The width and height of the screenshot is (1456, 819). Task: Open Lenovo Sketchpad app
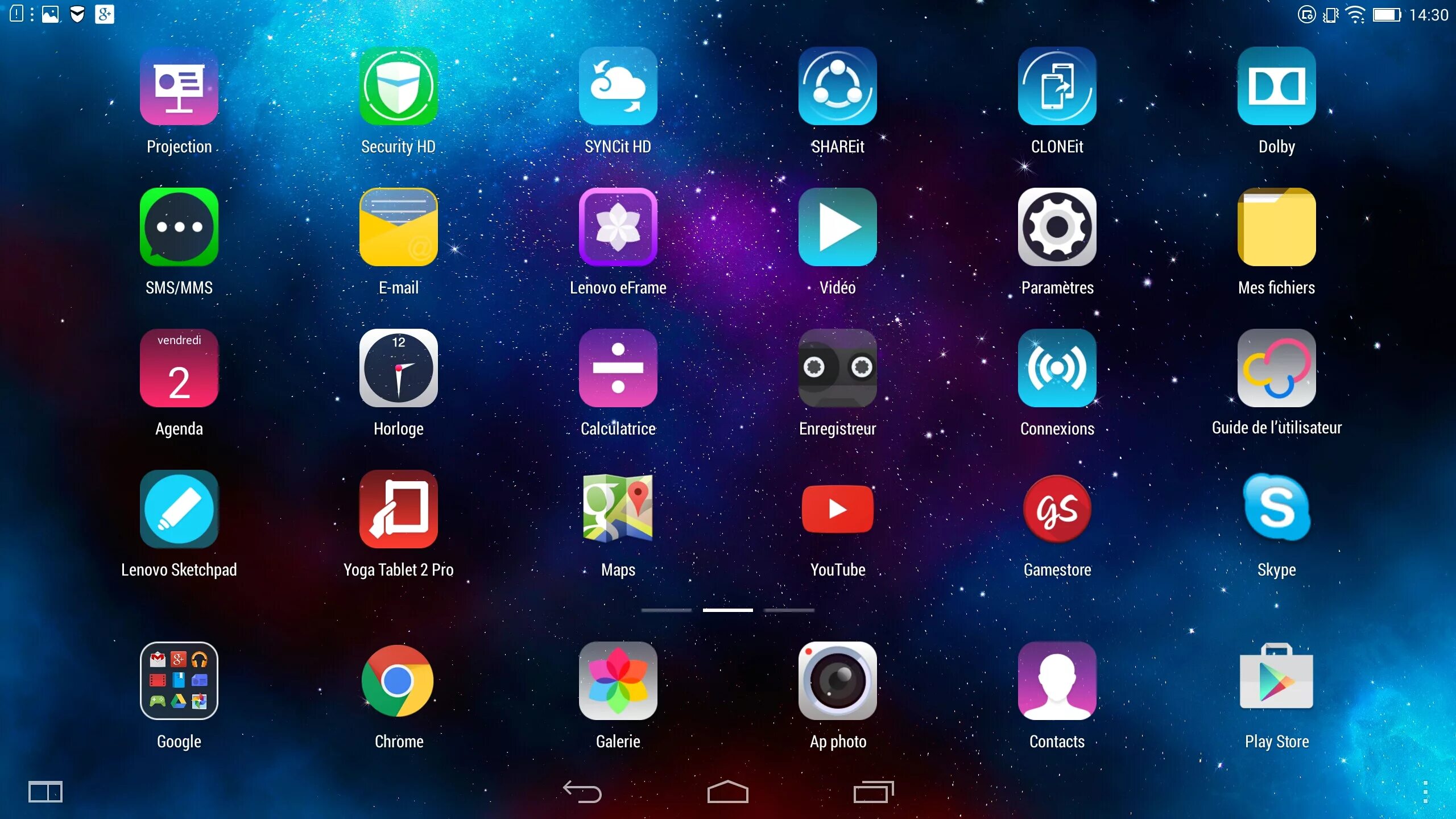pos(178,510)
